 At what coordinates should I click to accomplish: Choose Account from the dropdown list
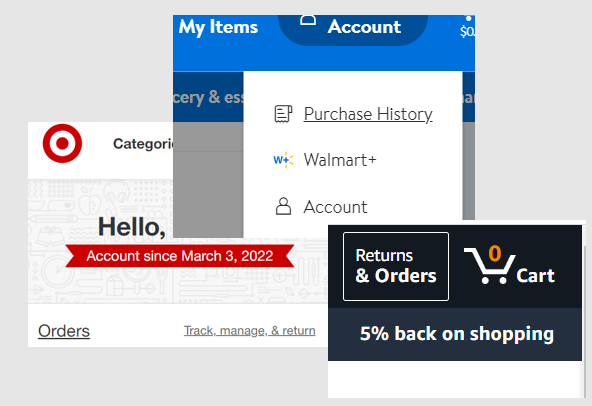coord(335,207)
